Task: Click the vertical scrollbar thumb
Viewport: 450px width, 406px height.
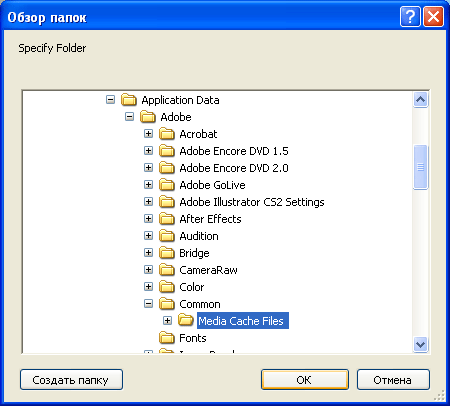Action: [x=421, y=167]
